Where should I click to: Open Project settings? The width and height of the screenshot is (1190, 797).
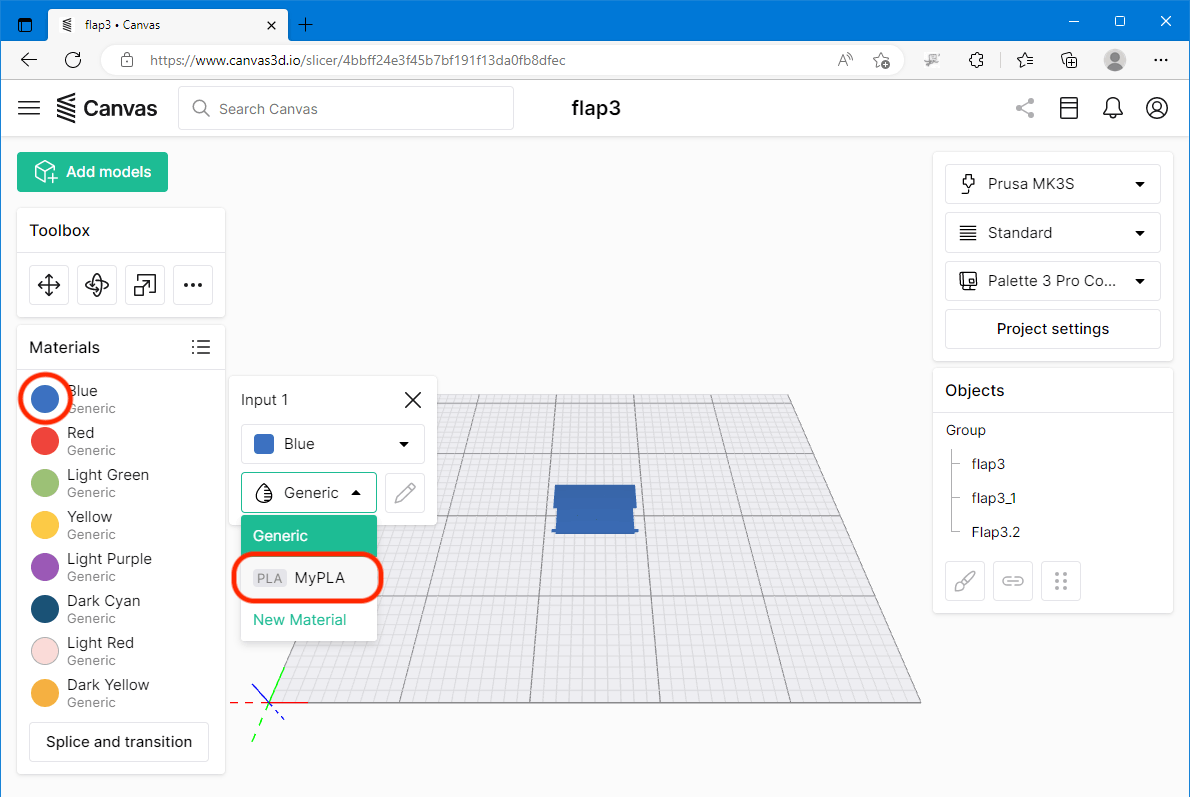click(x=1053, y=329)
